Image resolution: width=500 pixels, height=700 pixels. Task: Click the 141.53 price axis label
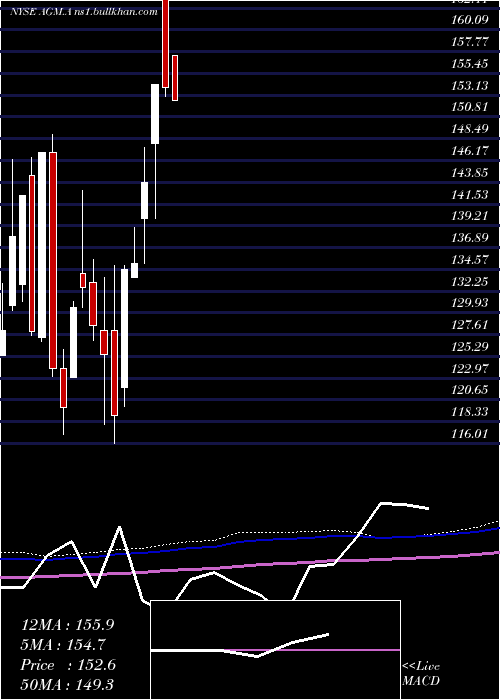pos(470,195)
